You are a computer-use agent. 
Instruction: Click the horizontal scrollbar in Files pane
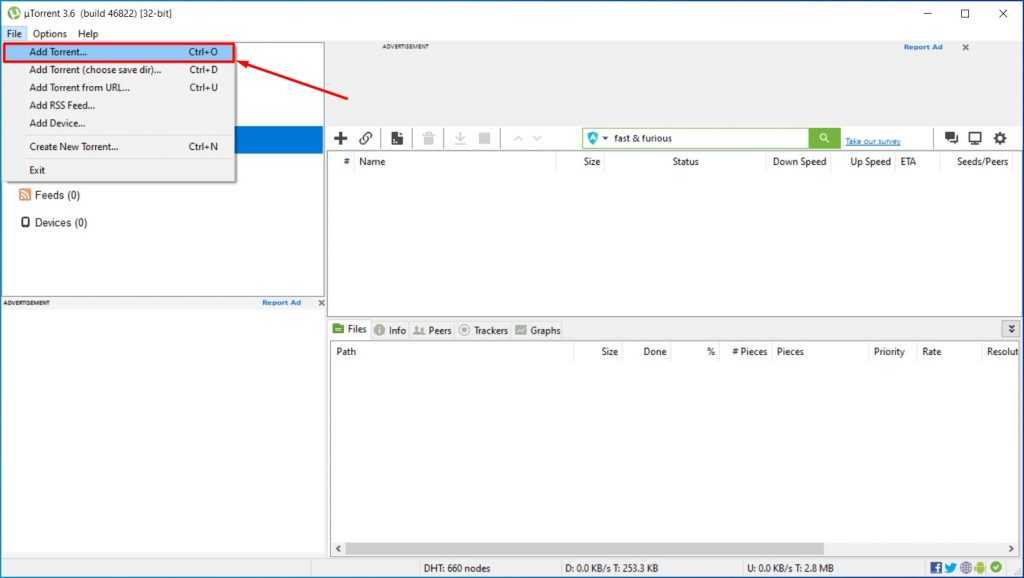click(x=584, y=548)
